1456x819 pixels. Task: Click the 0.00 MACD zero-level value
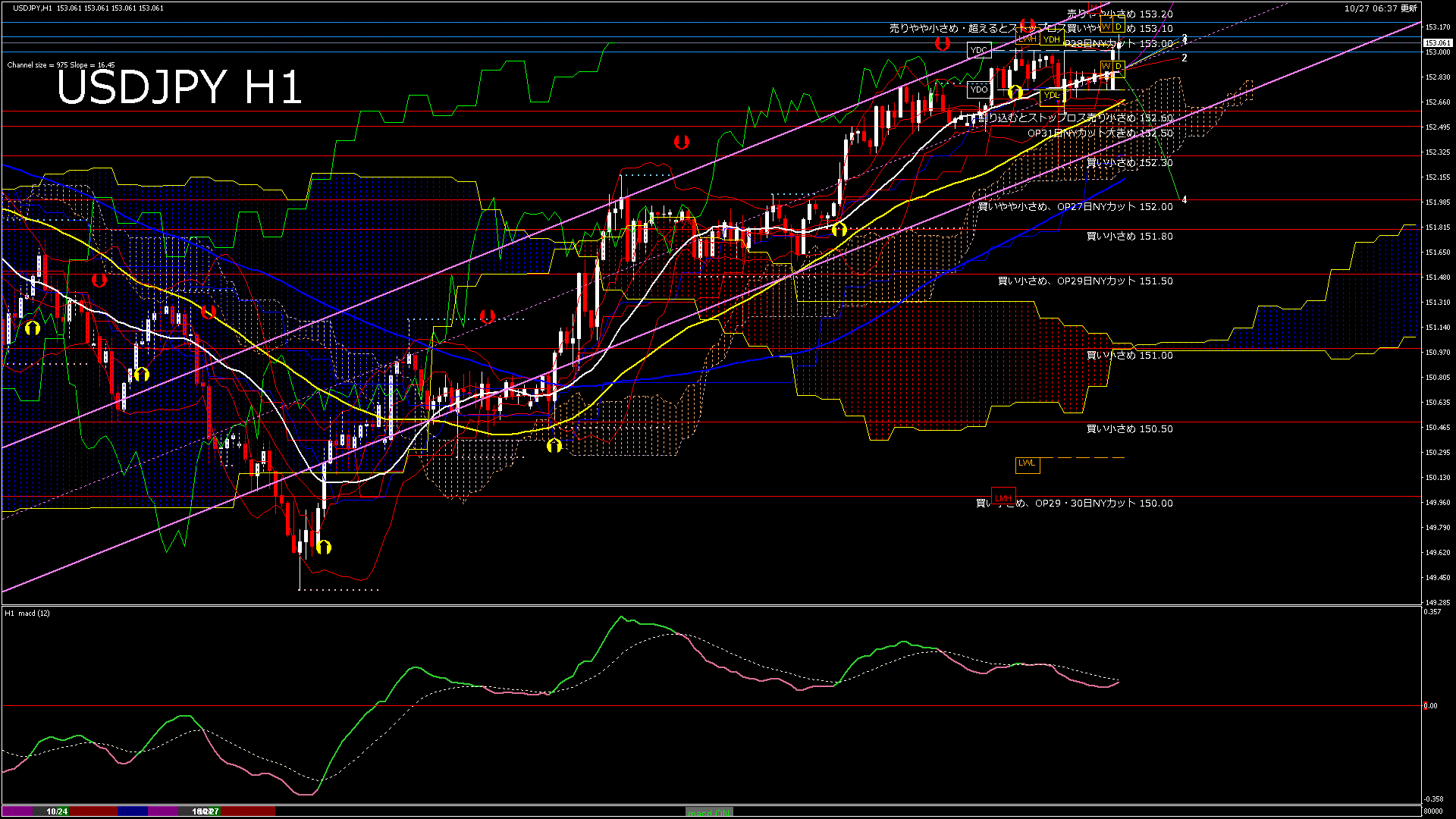1430,706
